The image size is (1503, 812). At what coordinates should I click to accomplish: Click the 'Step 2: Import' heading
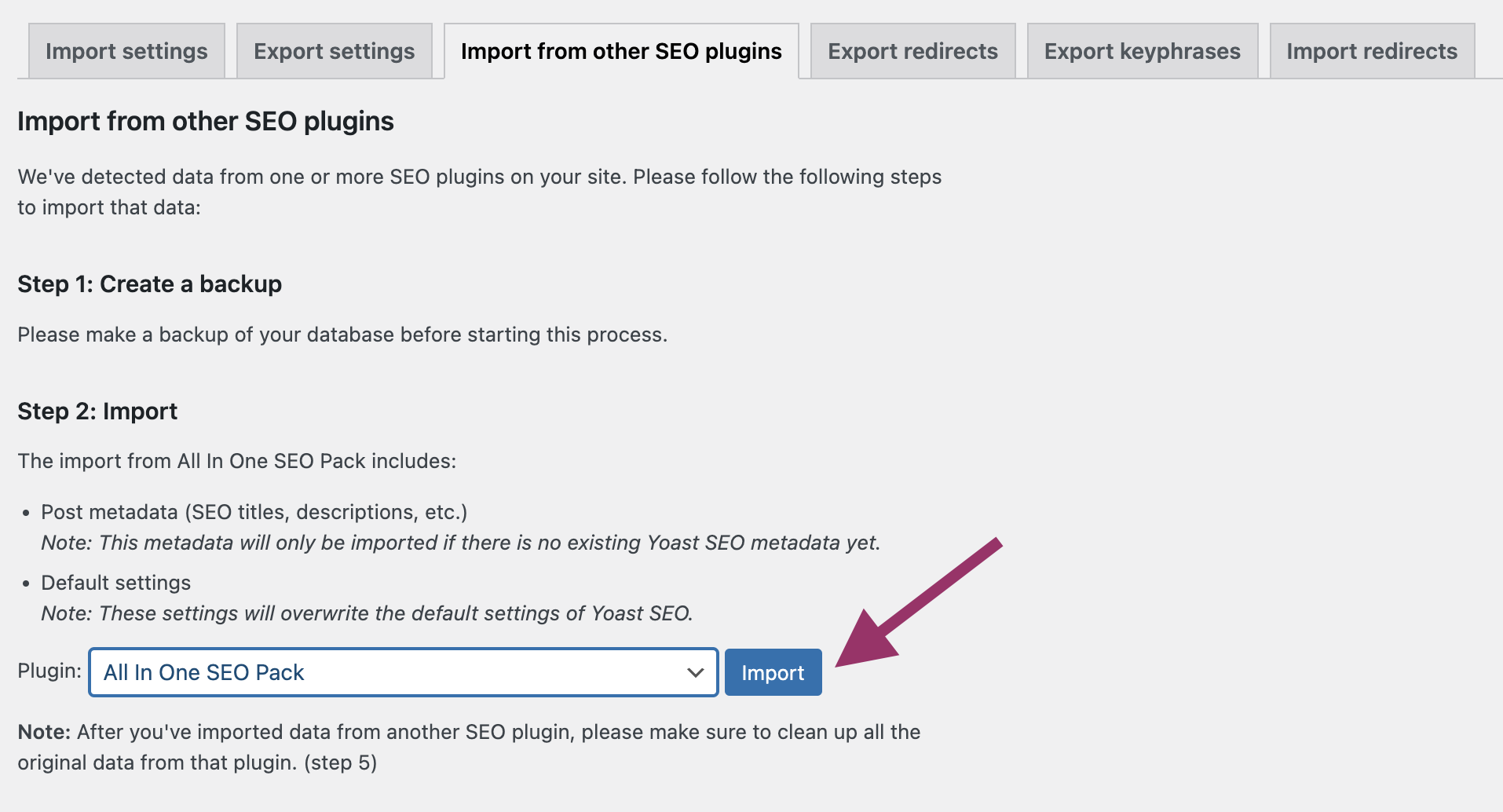point(97,411)
